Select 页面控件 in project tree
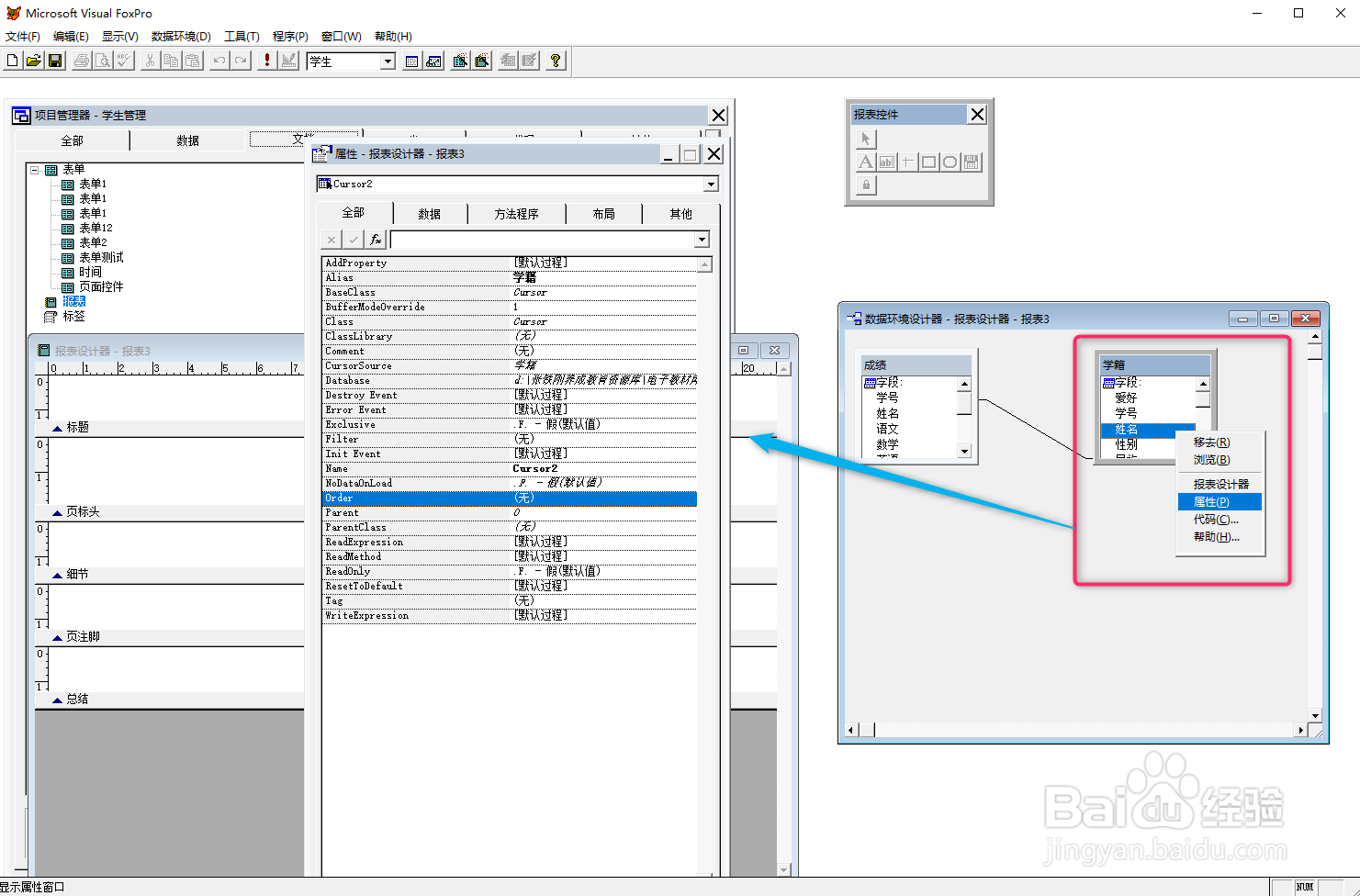 click(x=101, y=287)
